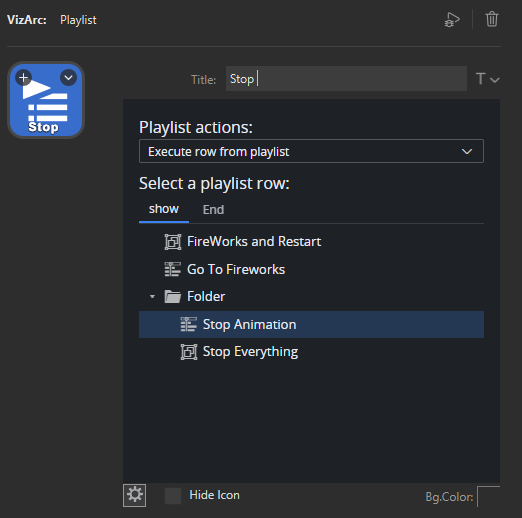This screenshot has width=522, height=518.
Task: Open the chevron badge on Stop thumbnail
Action: click(68, 78)
